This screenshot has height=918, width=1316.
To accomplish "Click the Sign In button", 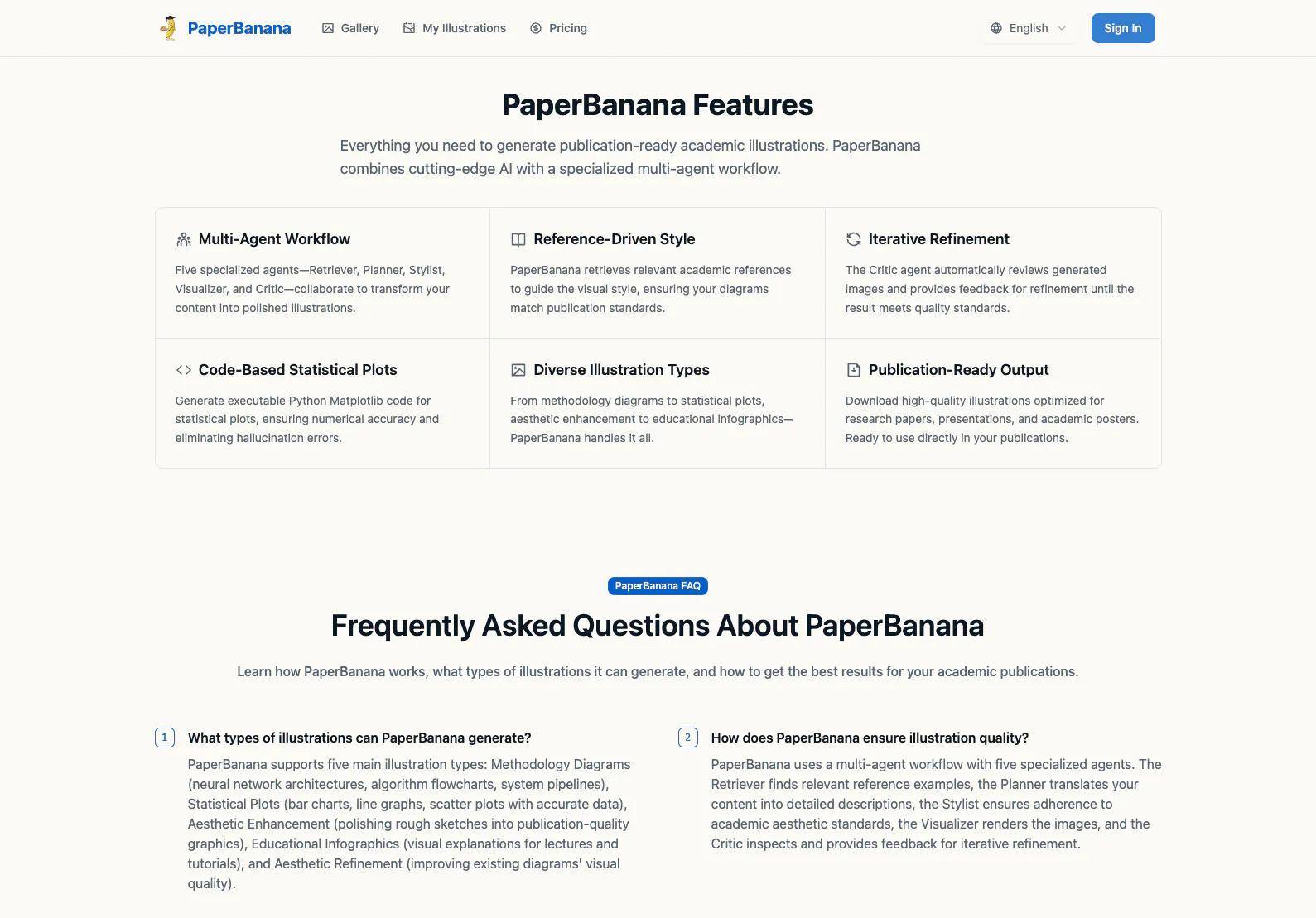I will 1123,28.
